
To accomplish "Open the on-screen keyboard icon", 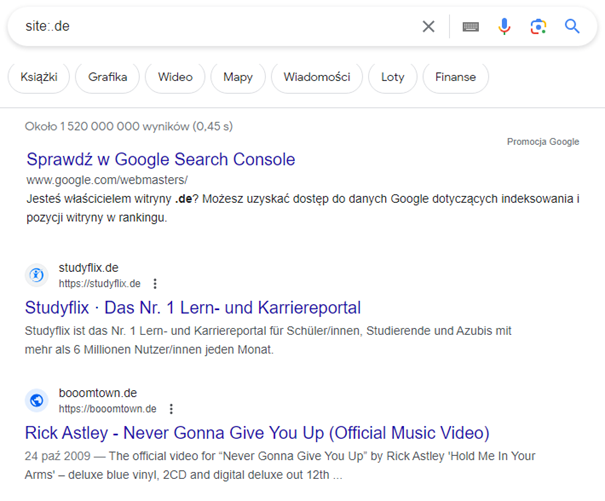I will pyautogui.click(x=470, y=27).
